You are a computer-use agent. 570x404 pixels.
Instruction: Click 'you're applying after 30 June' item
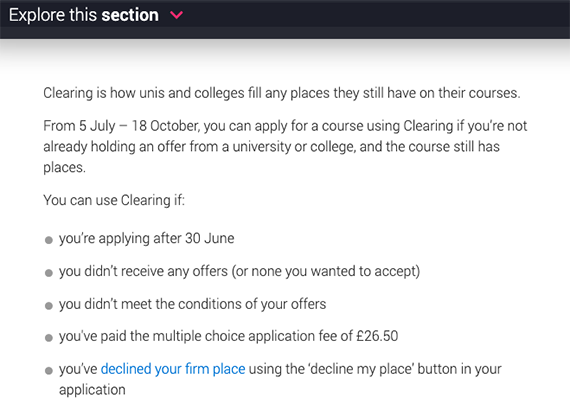146,239
